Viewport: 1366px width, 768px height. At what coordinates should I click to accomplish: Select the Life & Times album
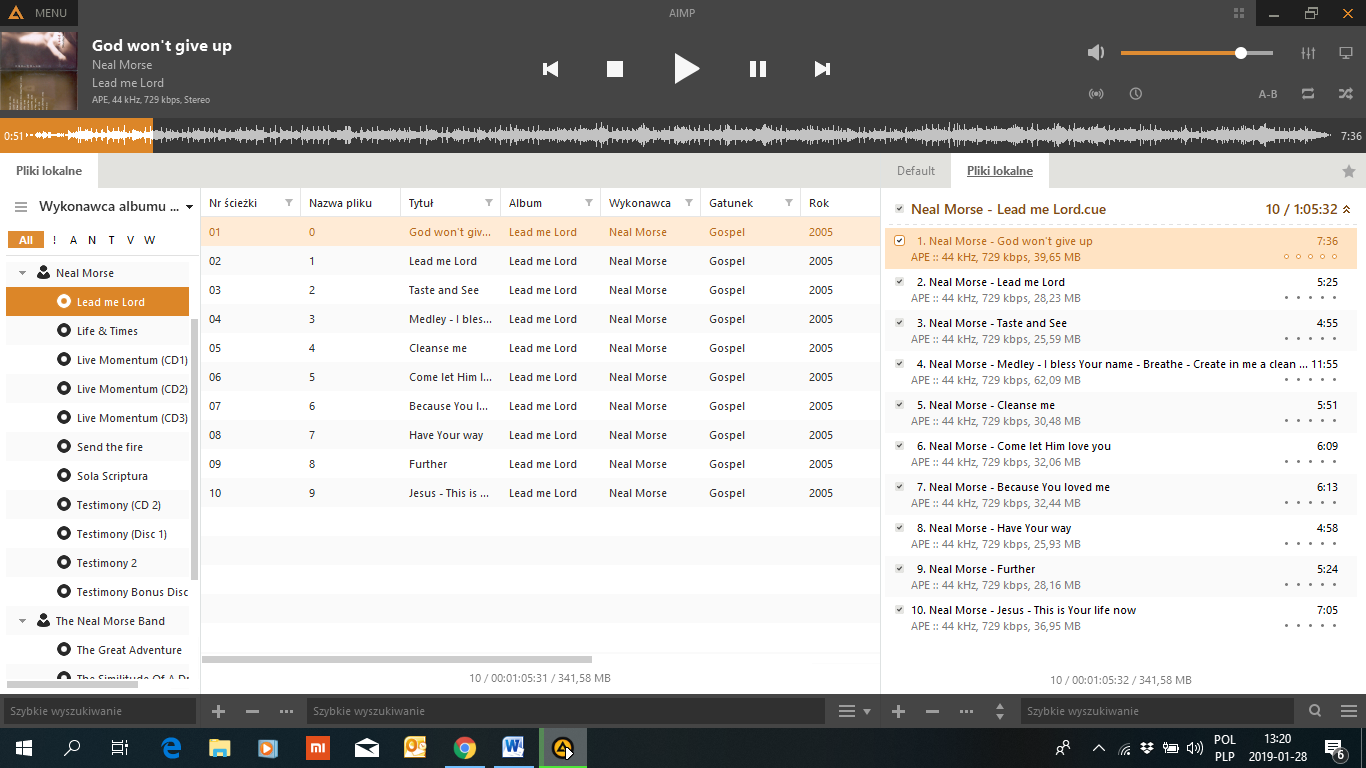[107, 331]
